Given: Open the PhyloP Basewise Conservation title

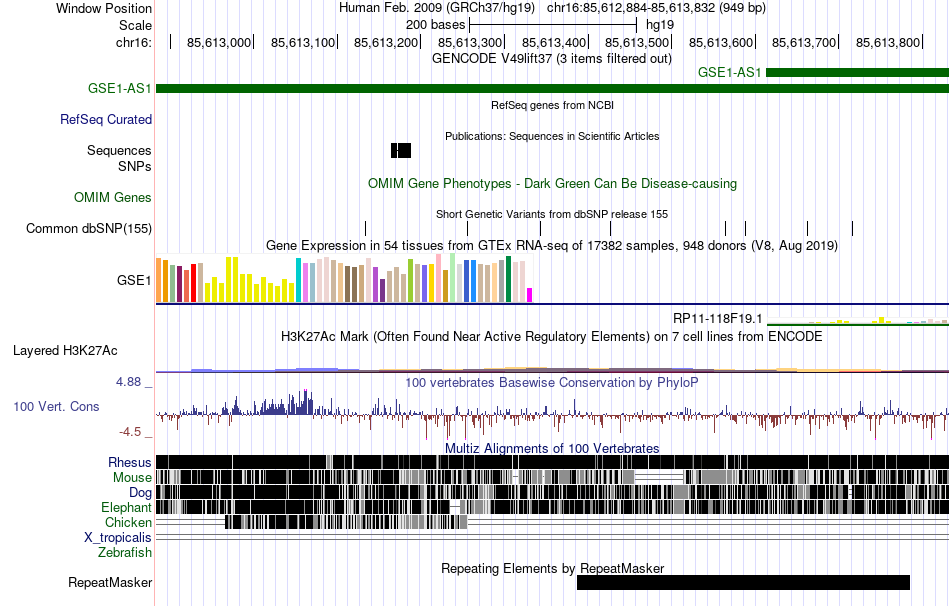Looking at the screenshot, I should coord(552,383).
